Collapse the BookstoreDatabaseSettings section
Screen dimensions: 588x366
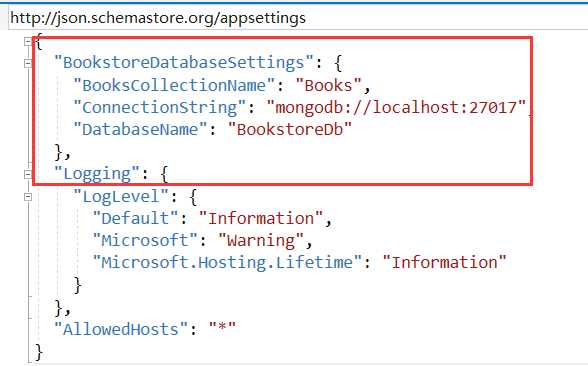click(28, 63)
